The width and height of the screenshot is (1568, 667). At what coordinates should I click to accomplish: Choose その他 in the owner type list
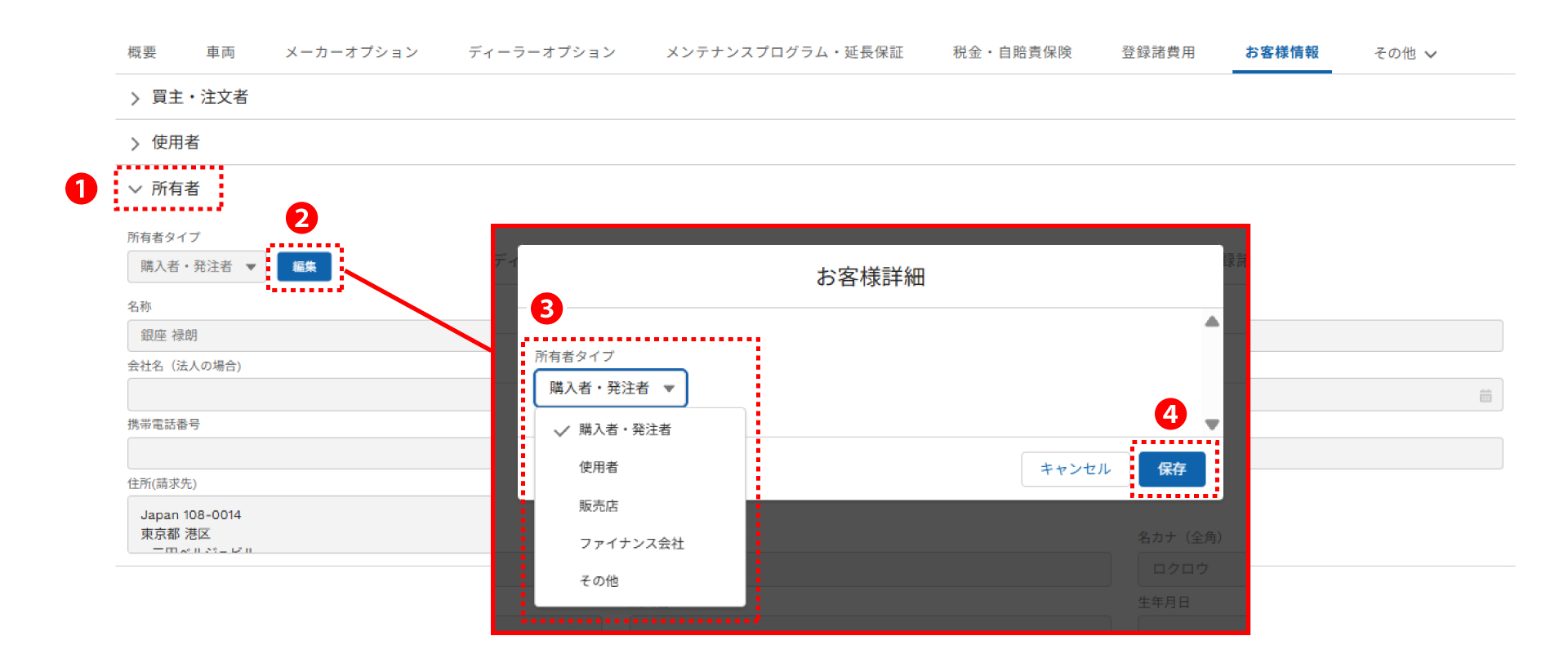[x=599, y=580]
